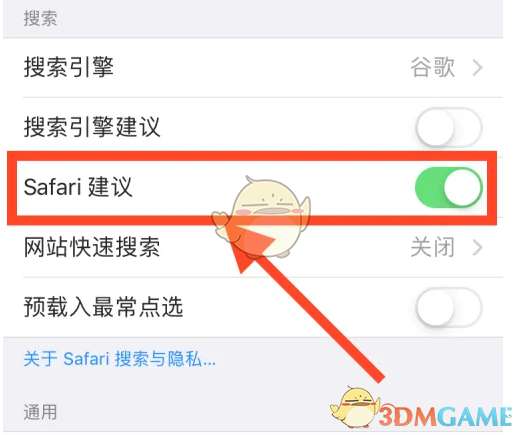
Task: Open the 搜索引擎 chevron arrow
Action: click(x=478, y=68)
